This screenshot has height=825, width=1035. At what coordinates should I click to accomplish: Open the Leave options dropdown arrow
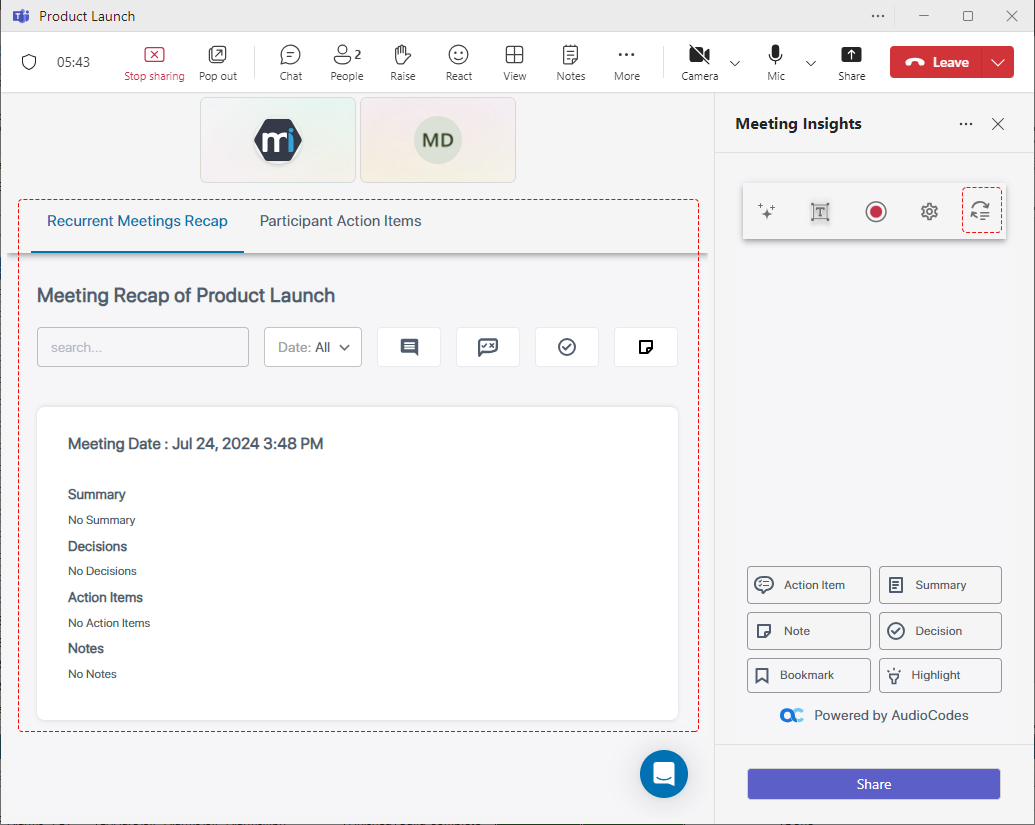pos(997,62)
